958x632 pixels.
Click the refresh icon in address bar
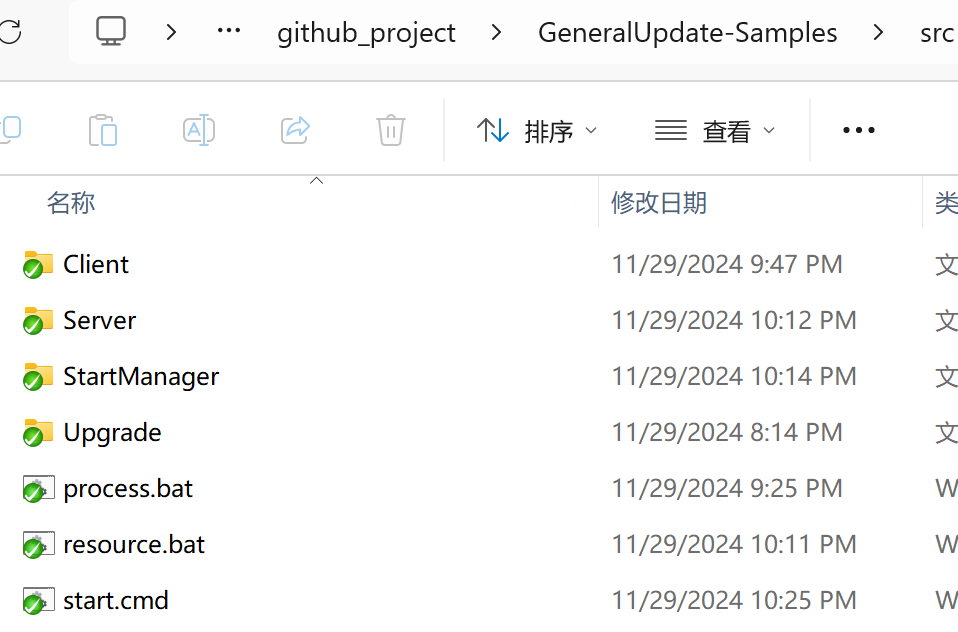[10, 32]
